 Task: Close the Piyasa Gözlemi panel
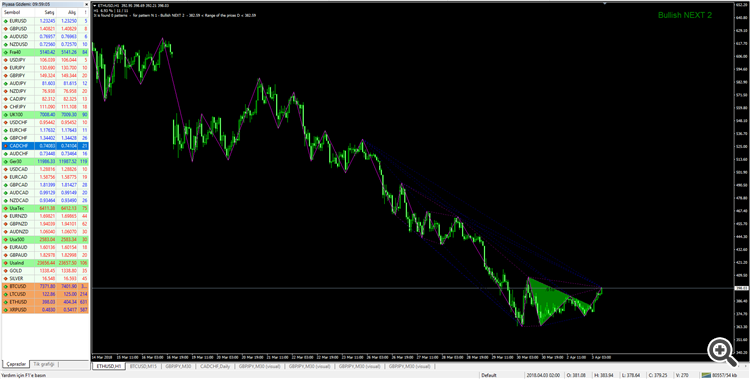point(86,4)
